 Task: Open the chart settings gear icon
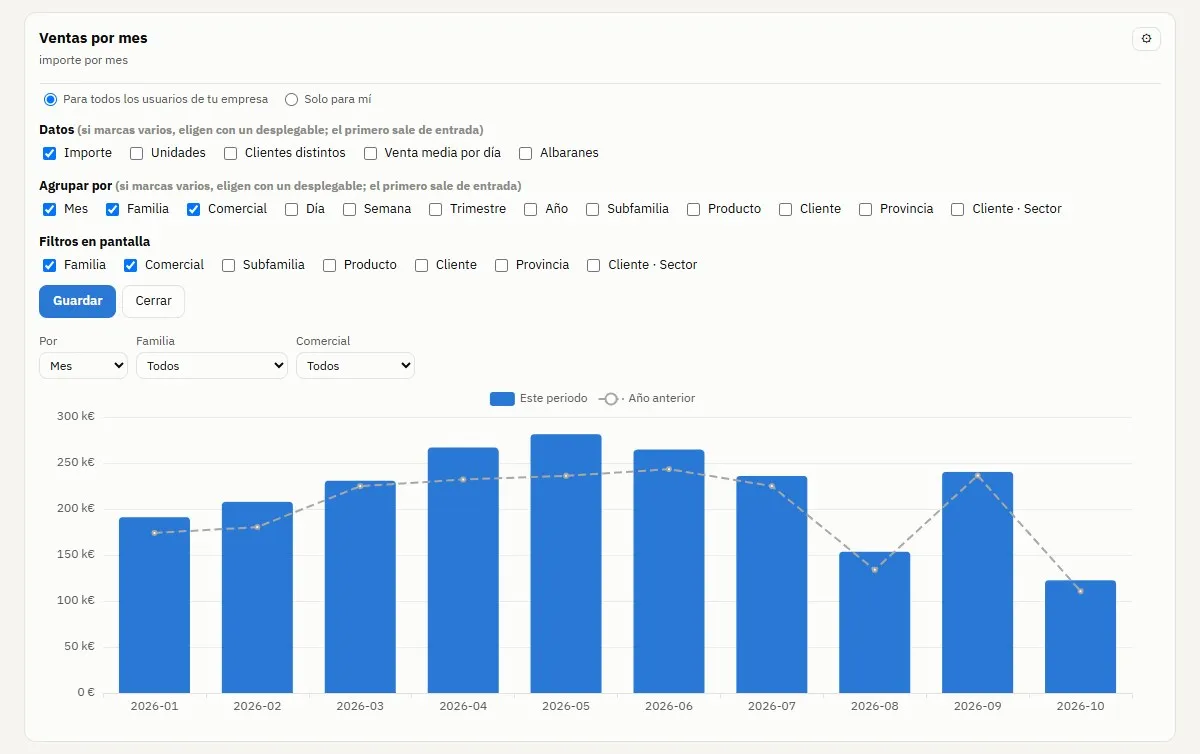coord(1146,39)
